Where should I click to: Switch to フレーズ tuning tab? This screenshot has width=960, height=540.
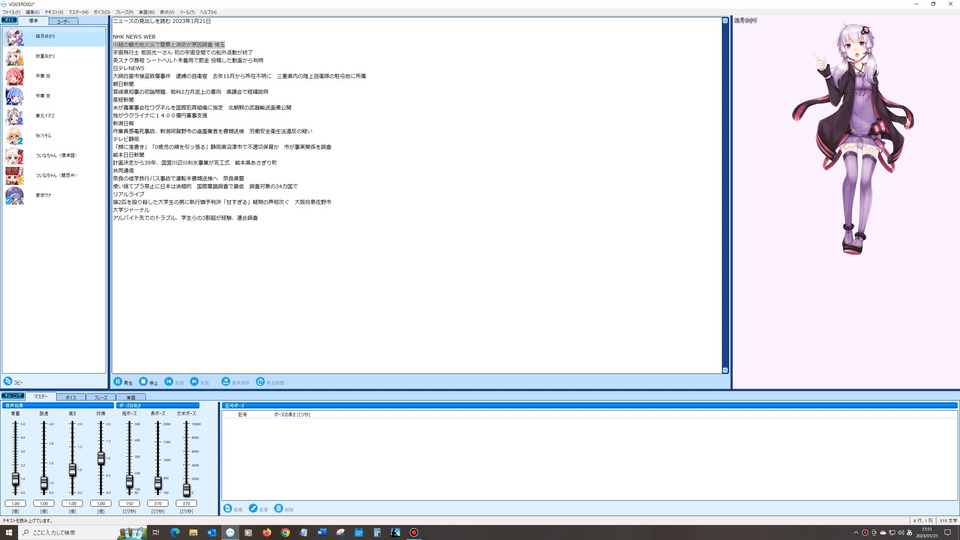(100, 397)
